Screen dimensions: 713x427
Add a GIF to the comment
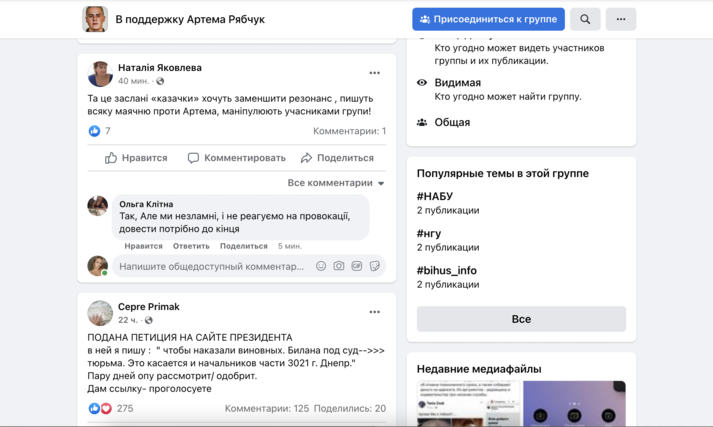click(x=357, y=266)
